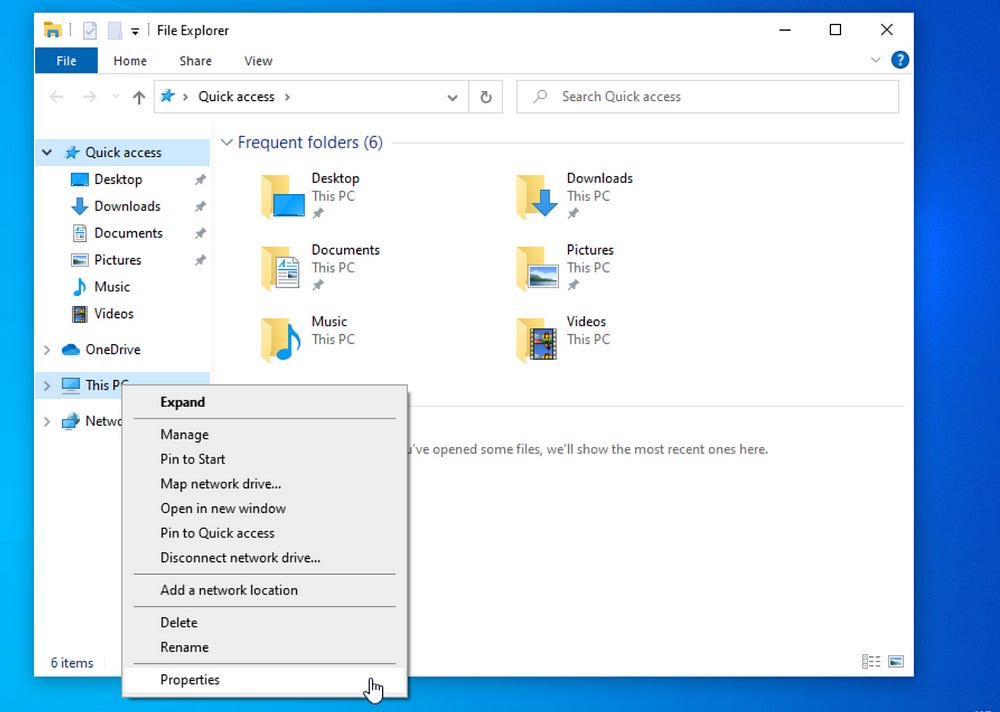Click the Quick access star in address bar

(167, 96)
